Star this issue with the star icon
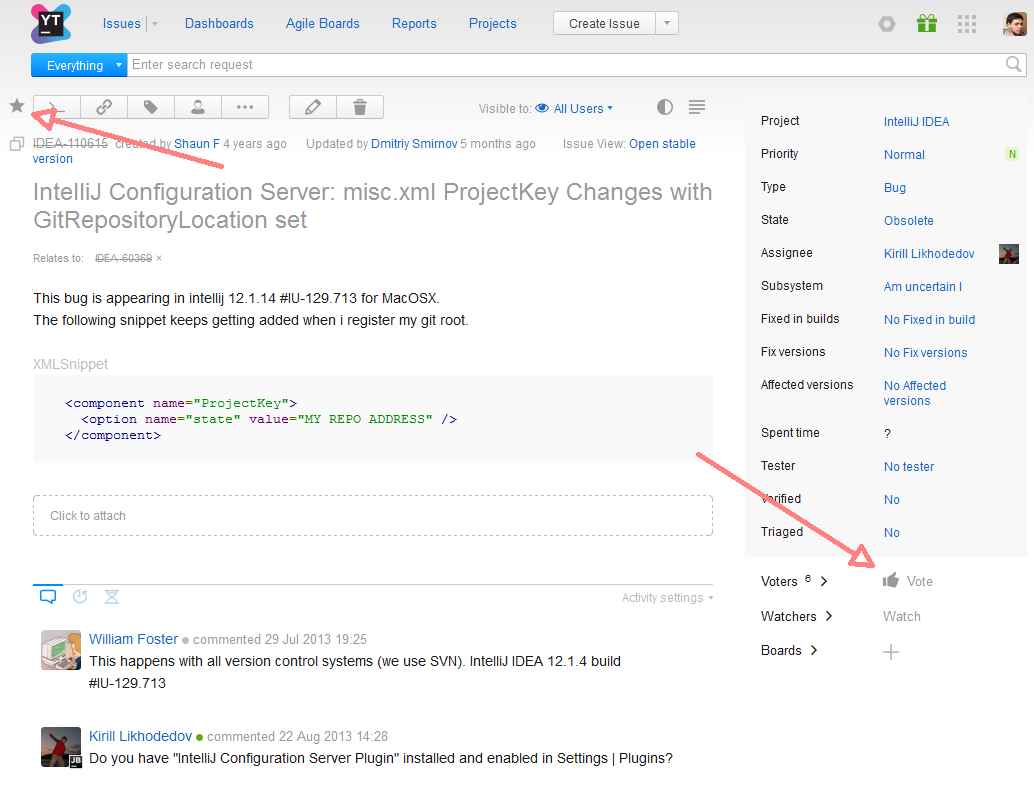 pyautogui.click(x=17, y=106)
